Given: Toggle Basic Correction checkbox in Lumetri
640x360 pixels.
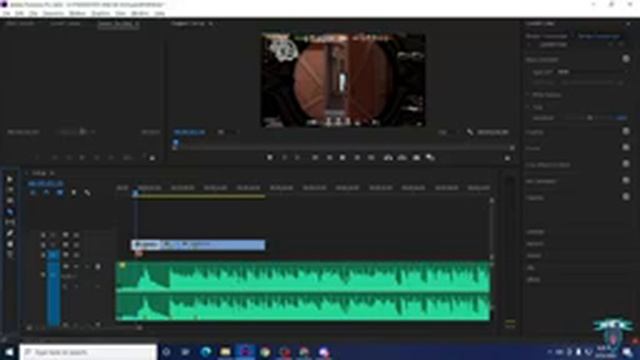Looking at the screenshot, I should (x=626, y=59).
